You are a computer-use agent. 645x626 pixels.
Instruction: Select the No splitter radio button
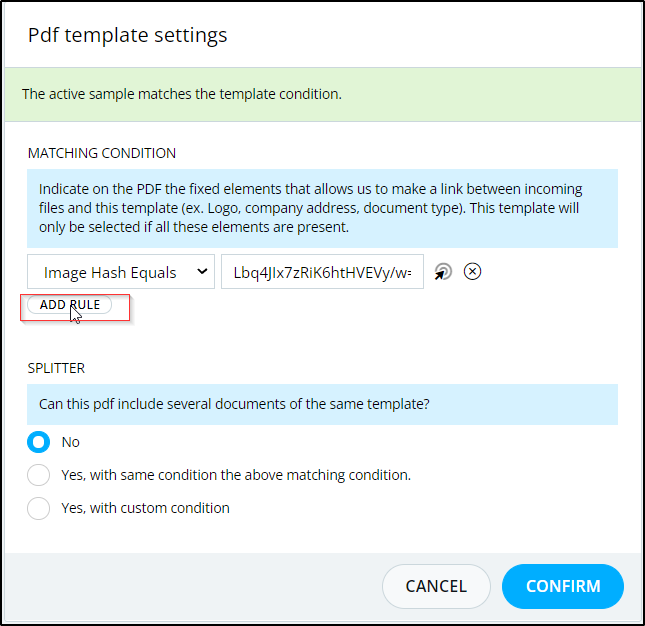tap(39, 442)
